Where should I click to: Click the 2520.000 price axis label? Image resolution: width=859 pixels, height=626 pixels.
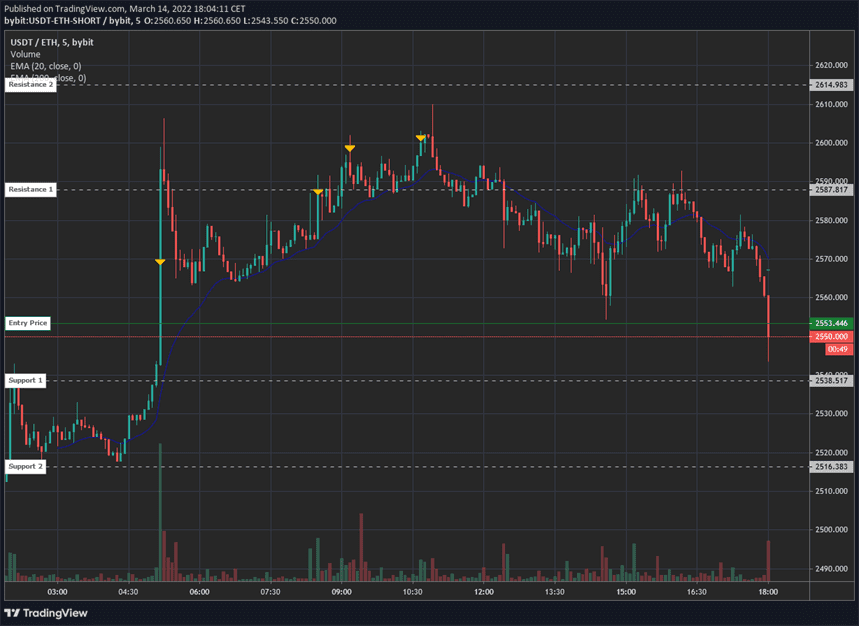click(x=832, y=452)
